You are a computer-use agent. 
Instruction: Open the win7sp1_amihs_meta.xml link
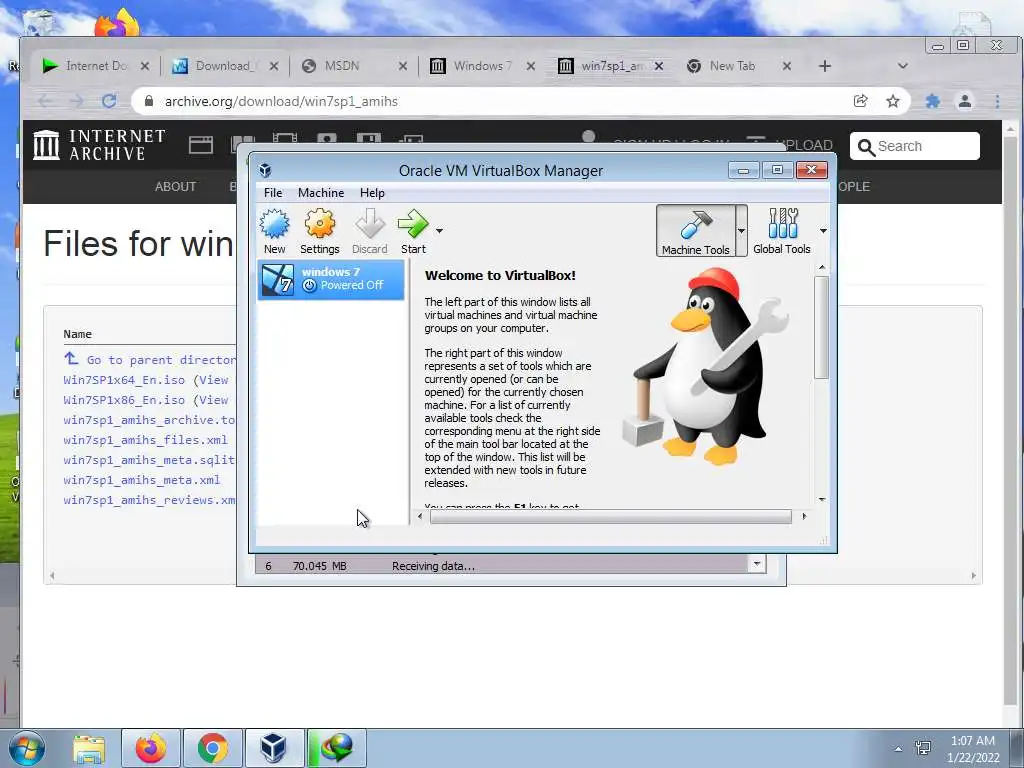pyautogui.click(x=142, y=480)
